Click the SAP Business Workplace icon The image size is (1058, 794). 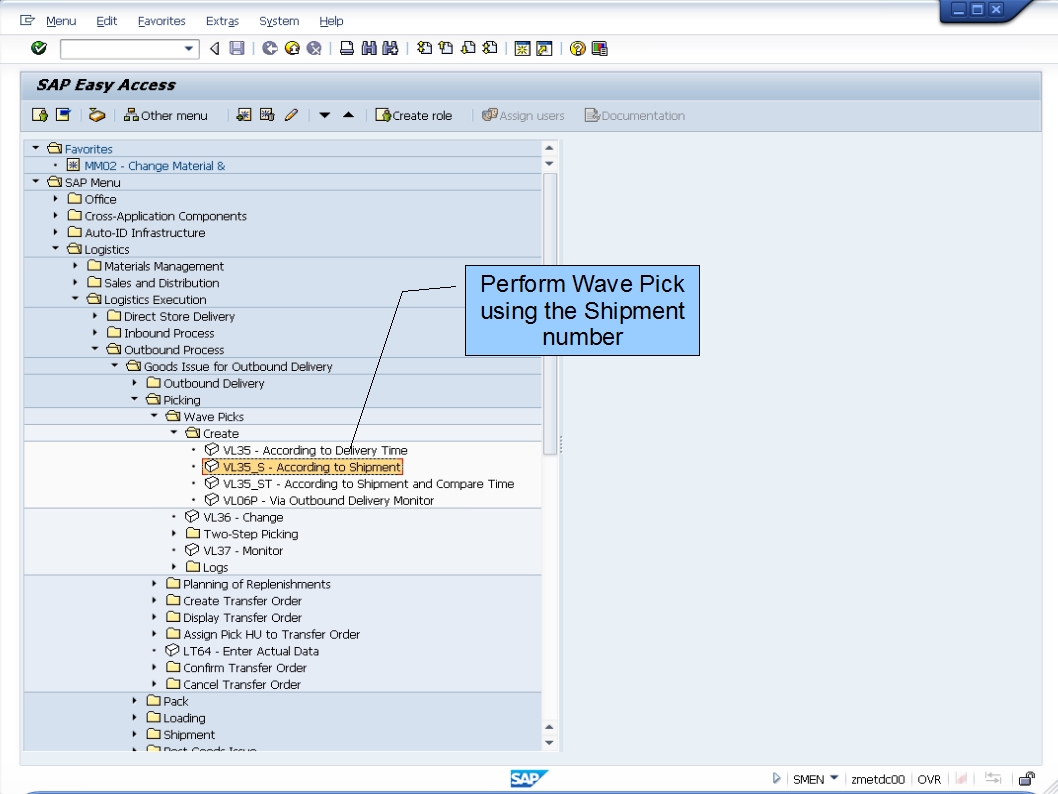(x=97, y=115)
